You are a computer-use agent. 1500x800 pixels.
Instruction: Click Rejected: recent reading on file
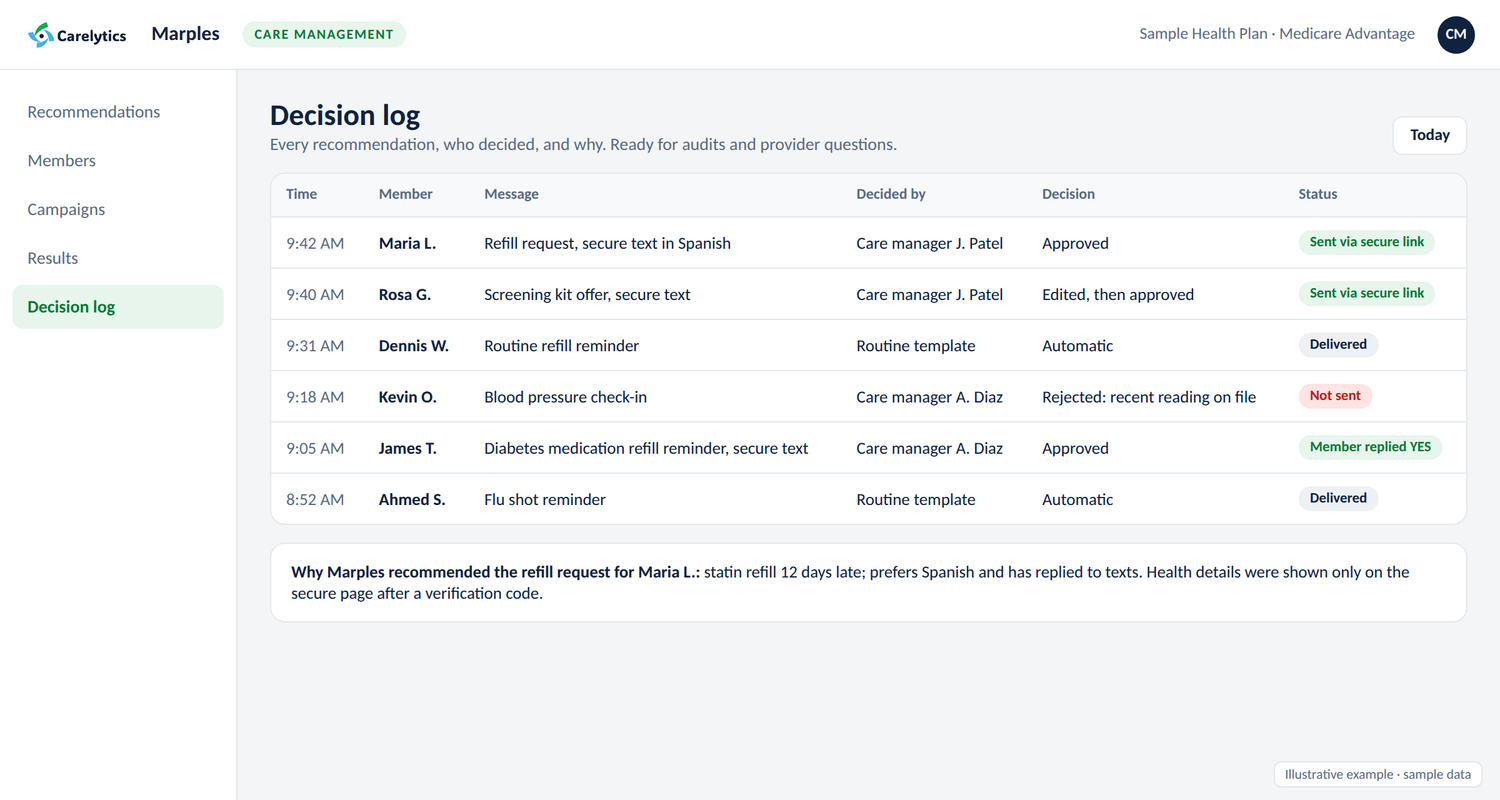1149,397
